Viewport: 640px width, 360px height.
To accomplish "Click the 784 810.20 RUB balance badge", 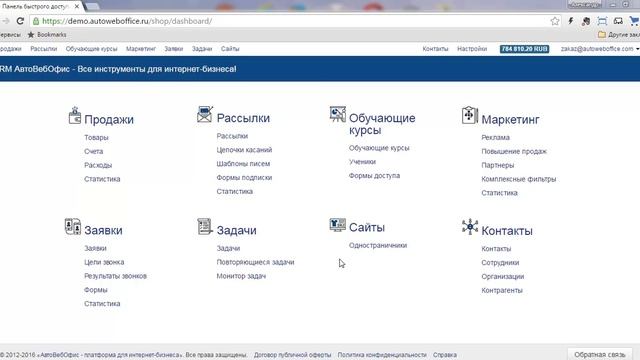I will click(524, 49).
